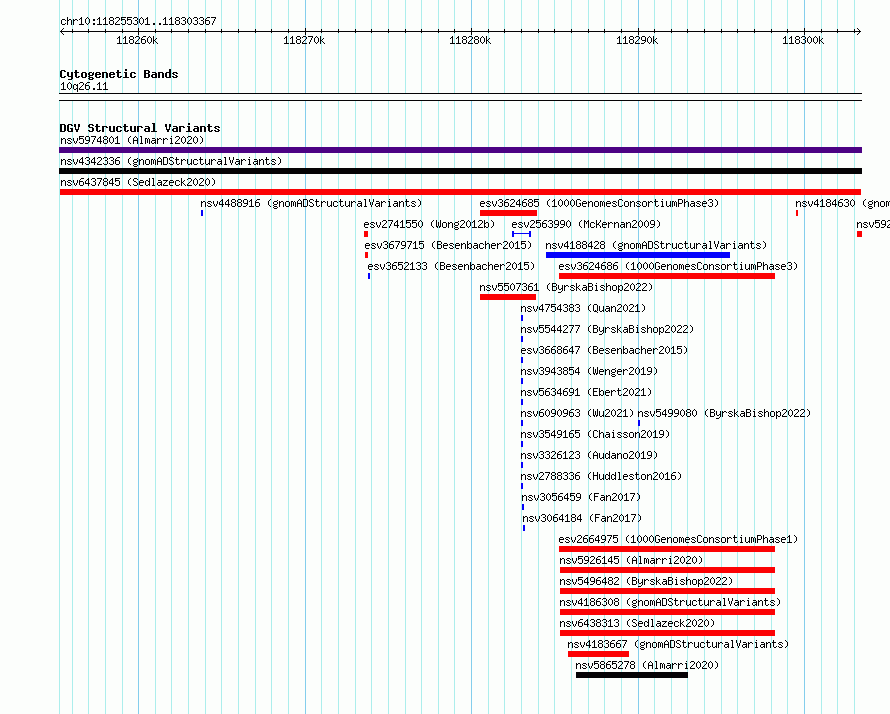Screen dimensions: 890x714
Task: Open esv3652133 (Besenbacher2015) label
Action: 451,266
